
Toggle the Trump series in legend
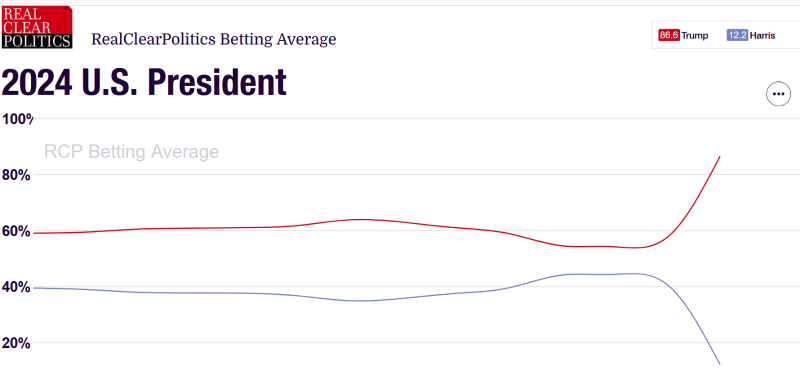684,36
